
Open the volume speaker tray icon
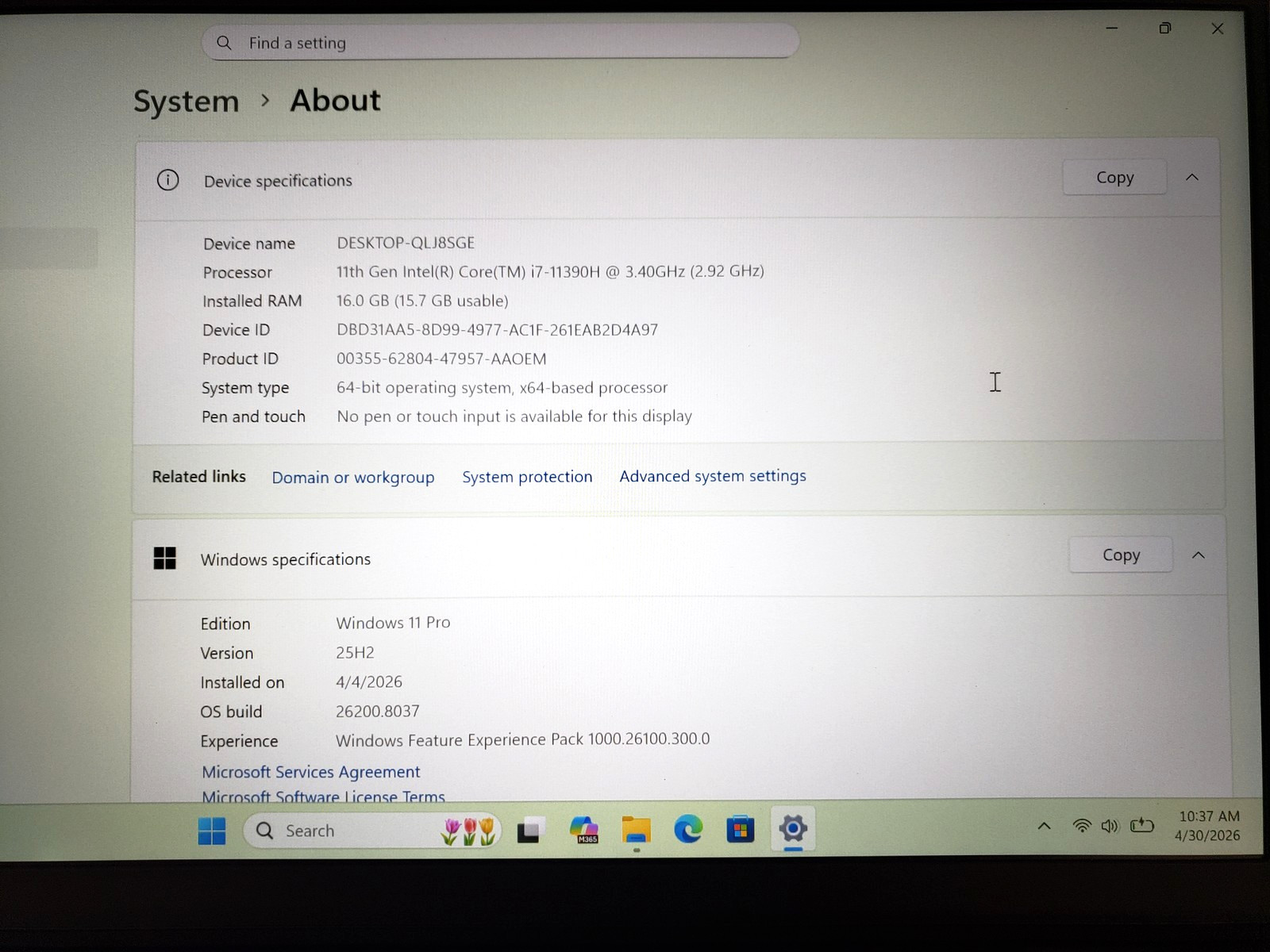(1110, 826)
